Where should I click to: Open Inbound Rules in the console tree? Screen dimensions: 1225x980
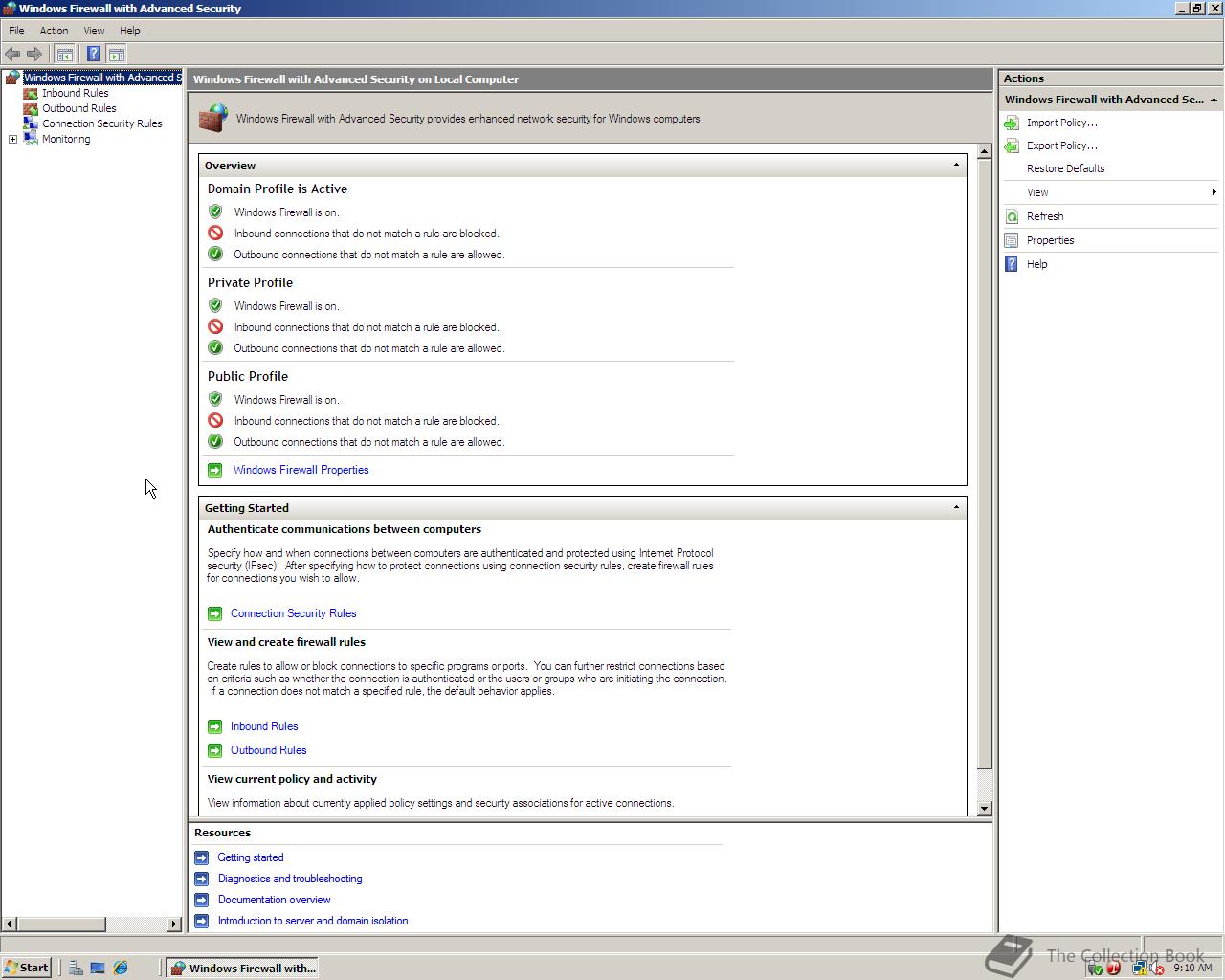(x=75, y=93)
